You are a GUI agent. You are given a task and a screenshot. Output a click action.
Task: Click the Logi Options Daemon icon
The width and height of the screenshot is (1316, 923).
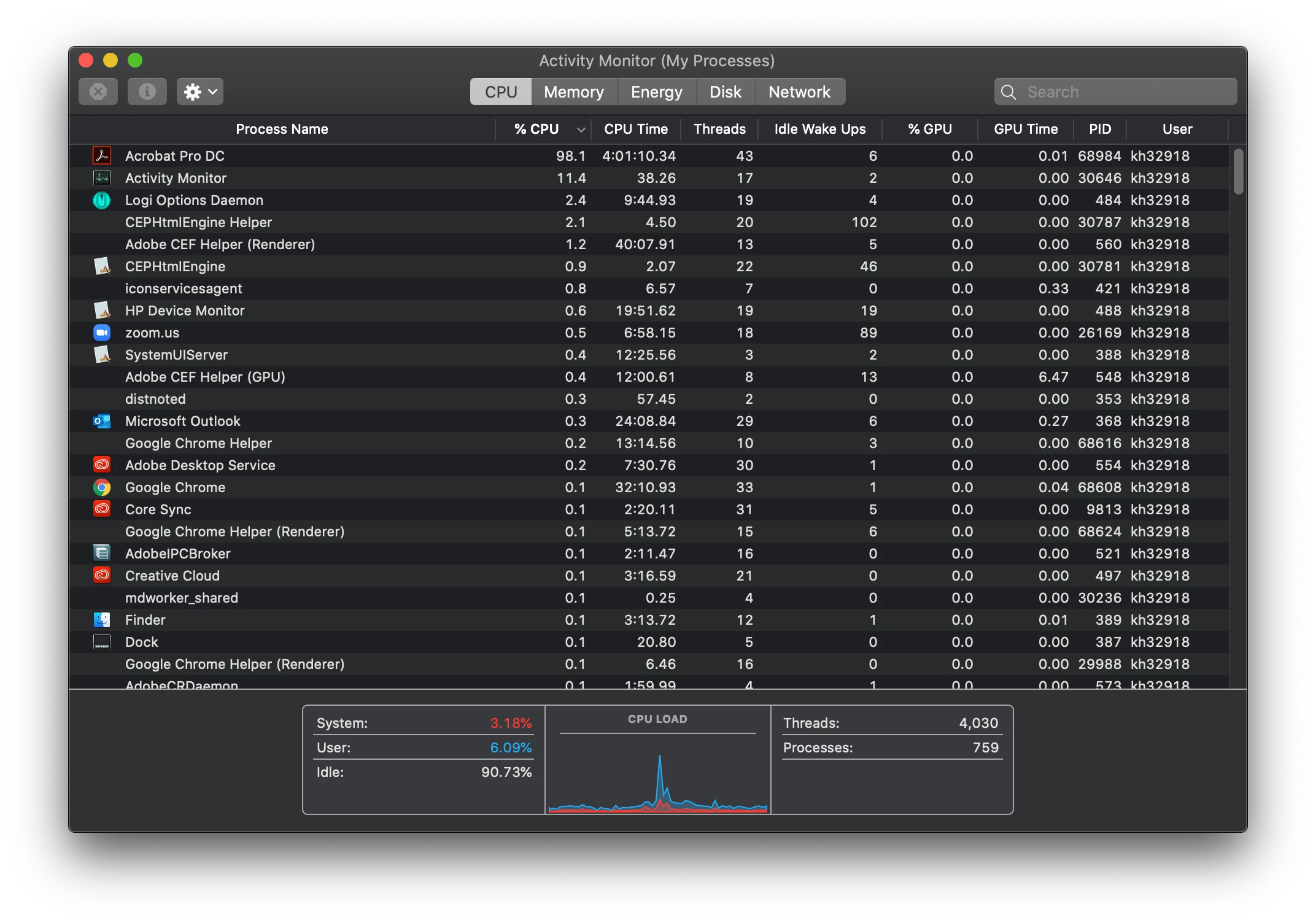coord(102,200)
